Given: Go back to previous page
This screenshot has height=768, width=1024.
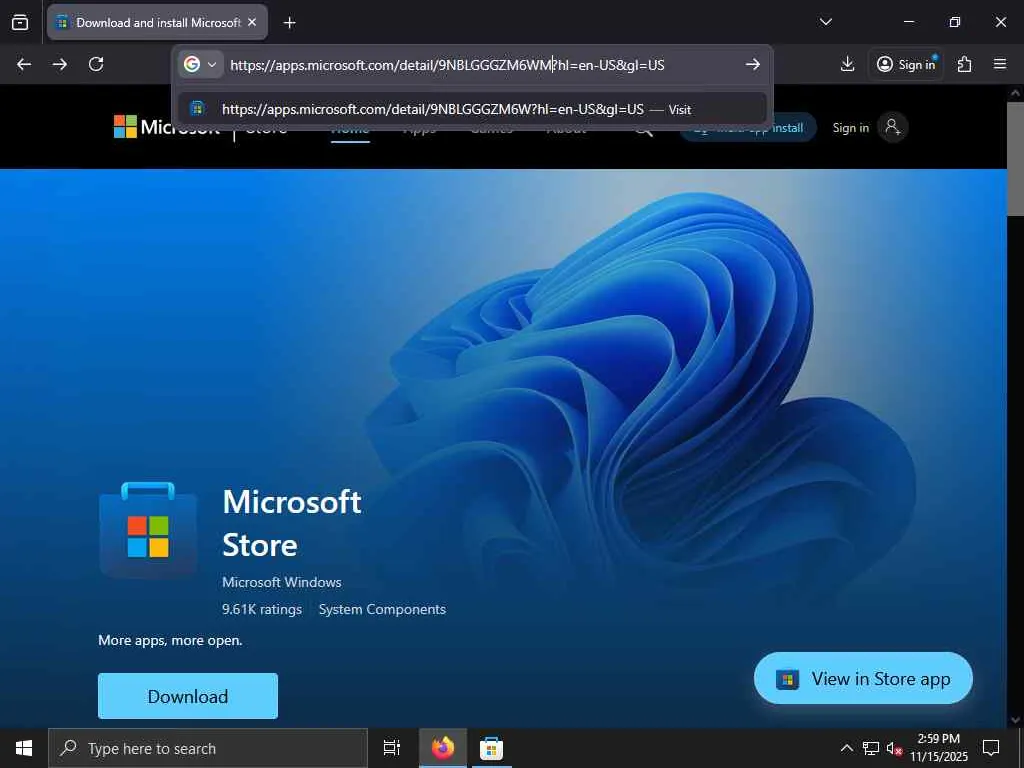Looking at the screenshot, I should 24,64.
